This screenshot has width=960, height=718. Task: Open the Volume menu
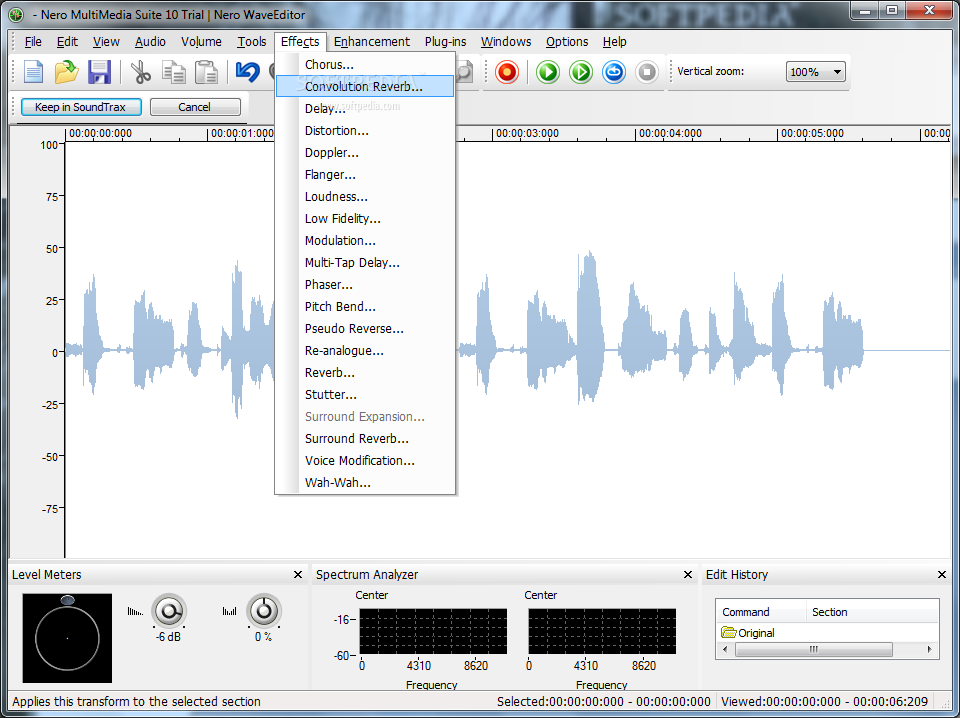(x=201, y=42)
